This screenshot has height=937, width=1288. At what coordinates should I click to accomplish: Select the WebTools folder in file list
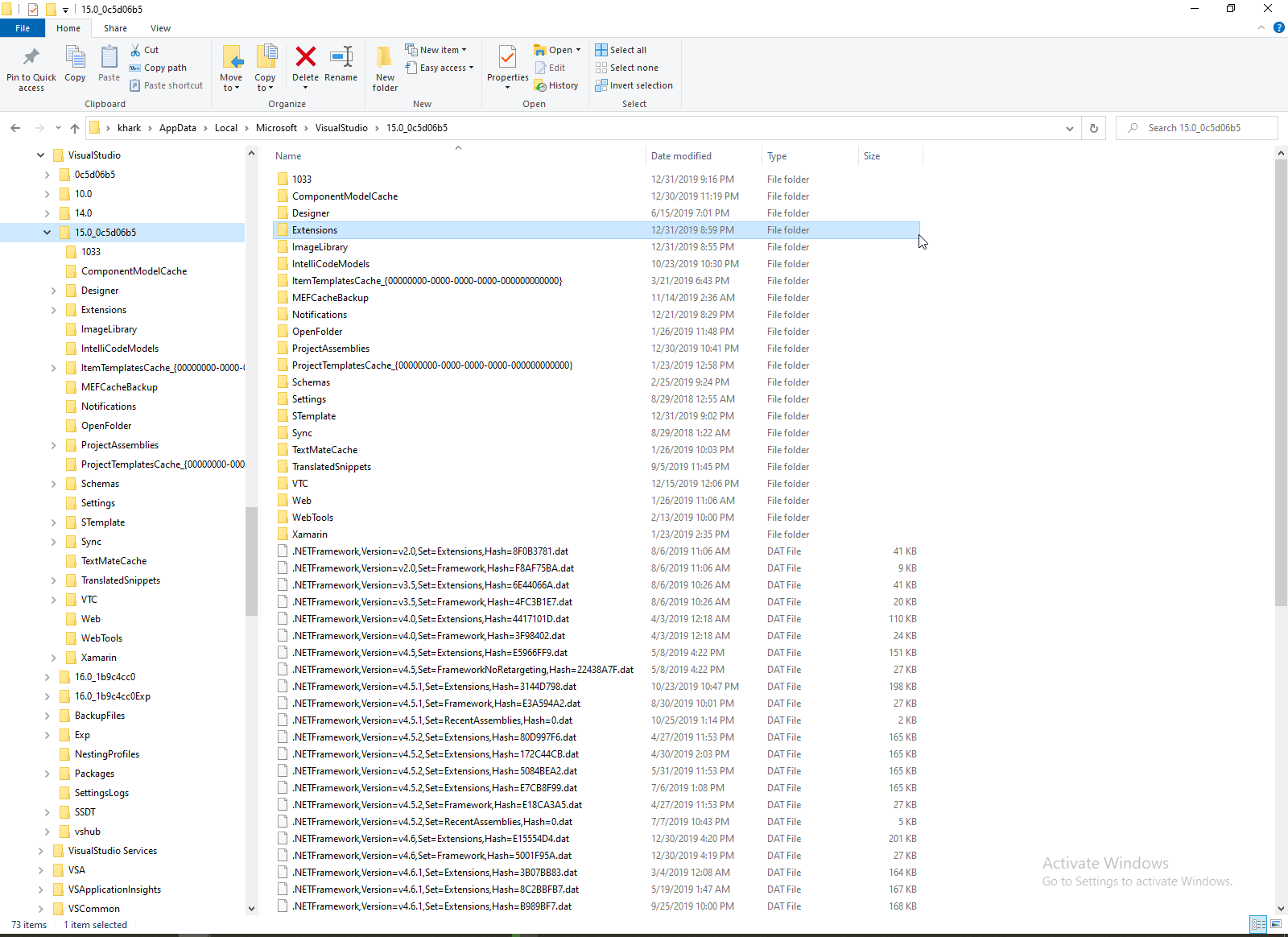(596, 518)
